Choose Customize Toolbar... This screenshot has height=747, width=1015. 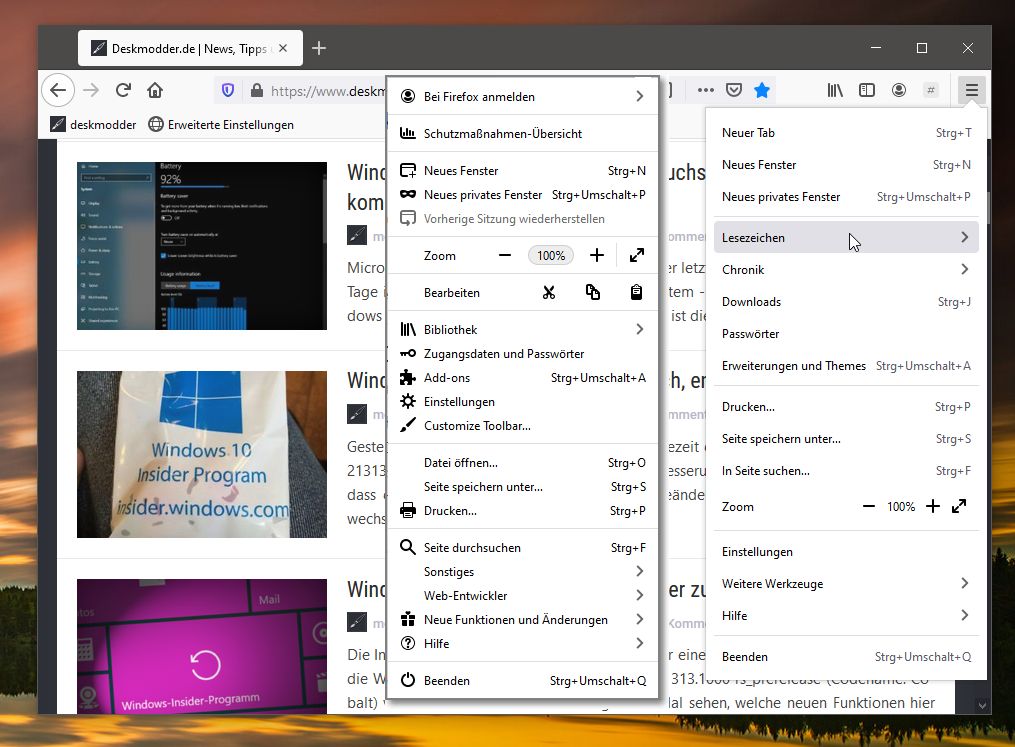coord(522,425)
